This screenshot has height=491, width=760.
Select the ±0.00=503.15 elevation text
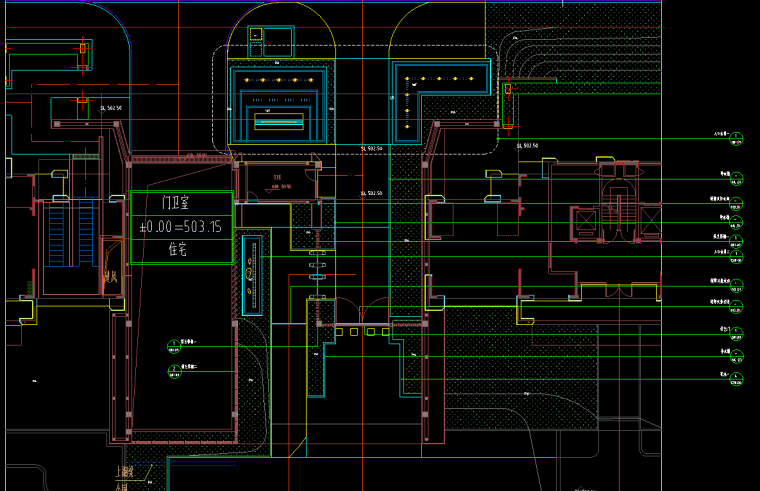pos(182,226)
